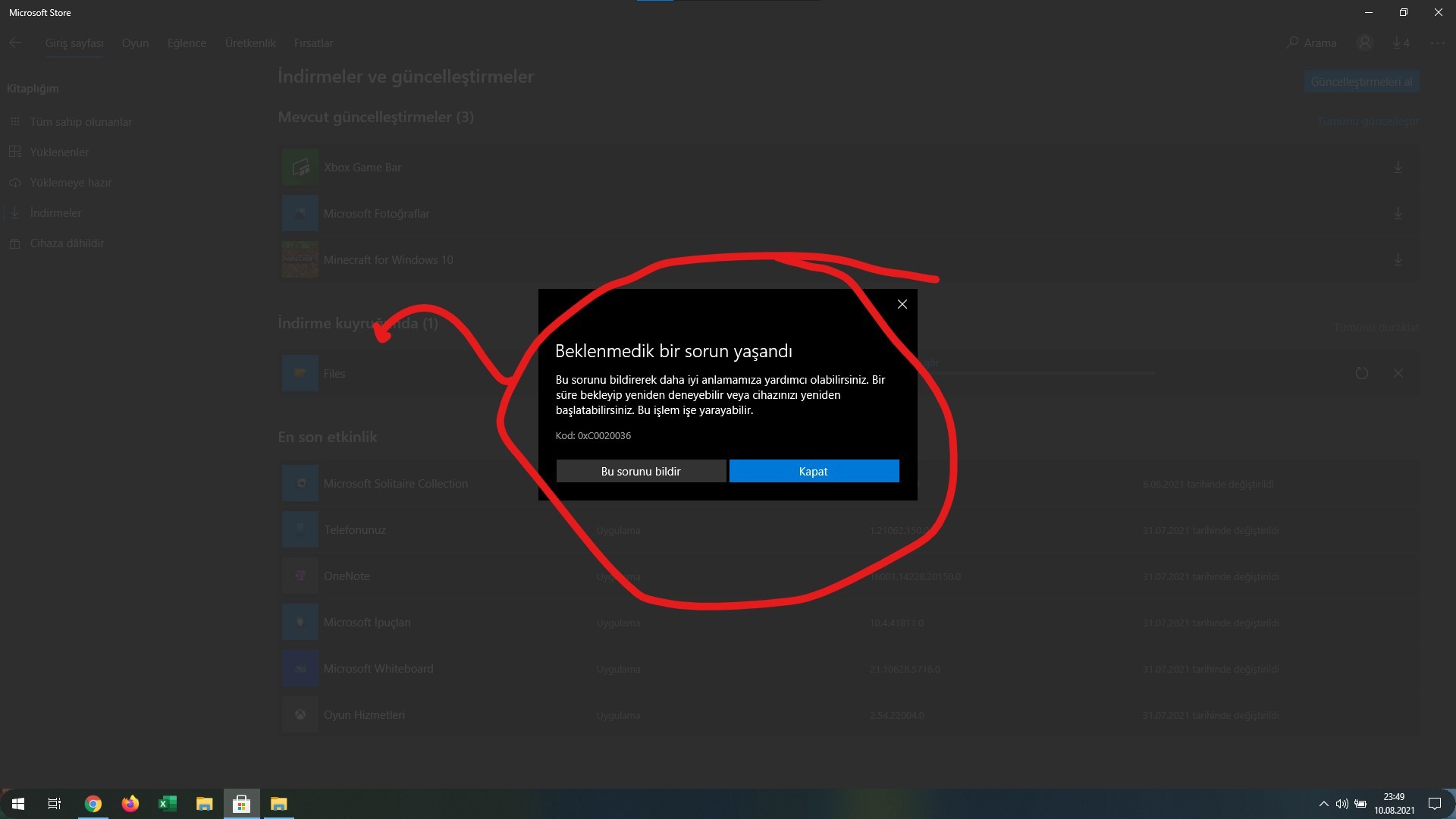Screen dimensions: 1456x819
Task: Open the Windows Start menu
Action: pyautogui.click(x=18, y=804)
